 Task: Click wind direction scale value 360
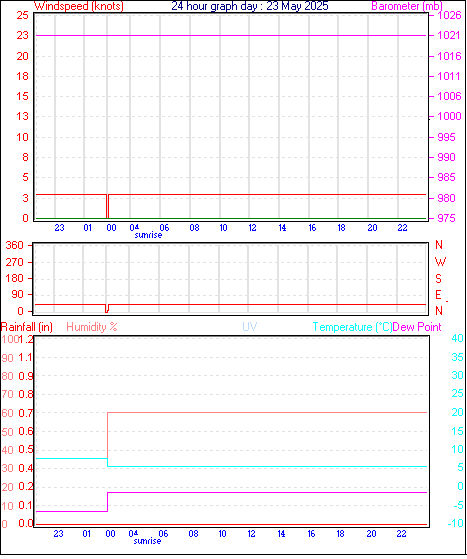(x=15, y=245)
